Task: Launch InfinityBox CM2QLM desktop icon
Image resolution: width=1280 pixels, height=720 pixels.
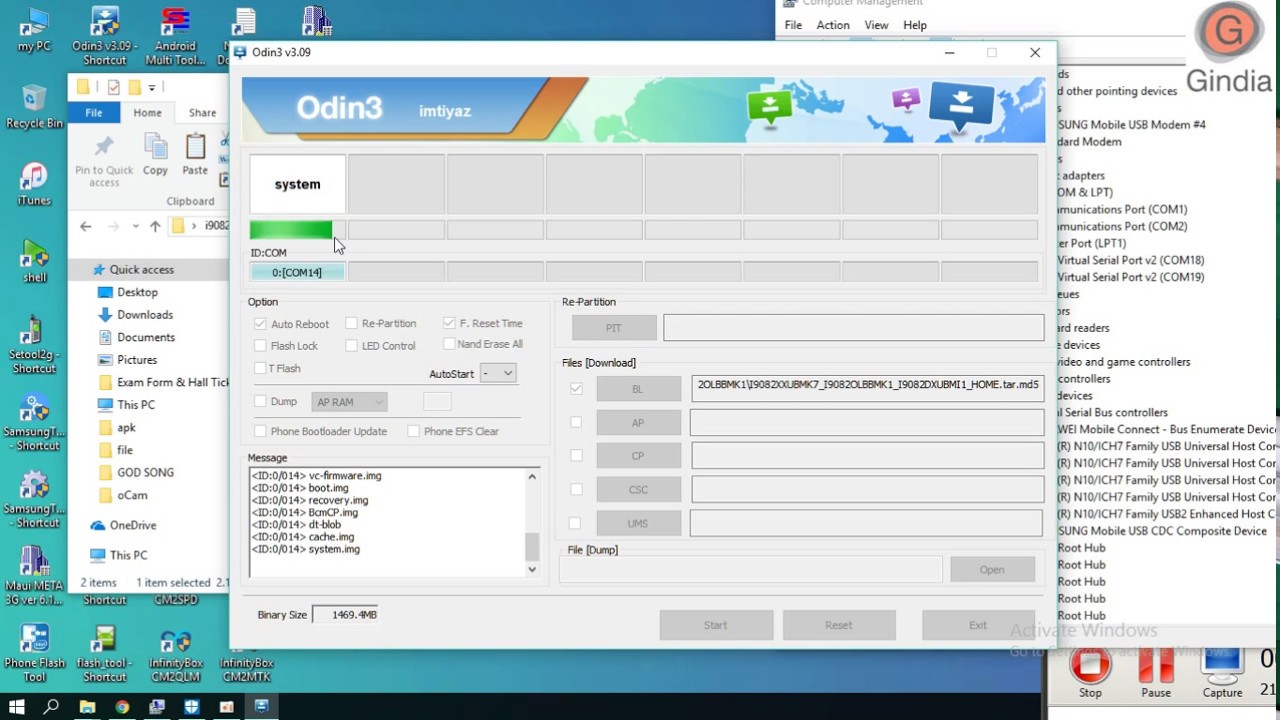Action: [x=175, y=653]
